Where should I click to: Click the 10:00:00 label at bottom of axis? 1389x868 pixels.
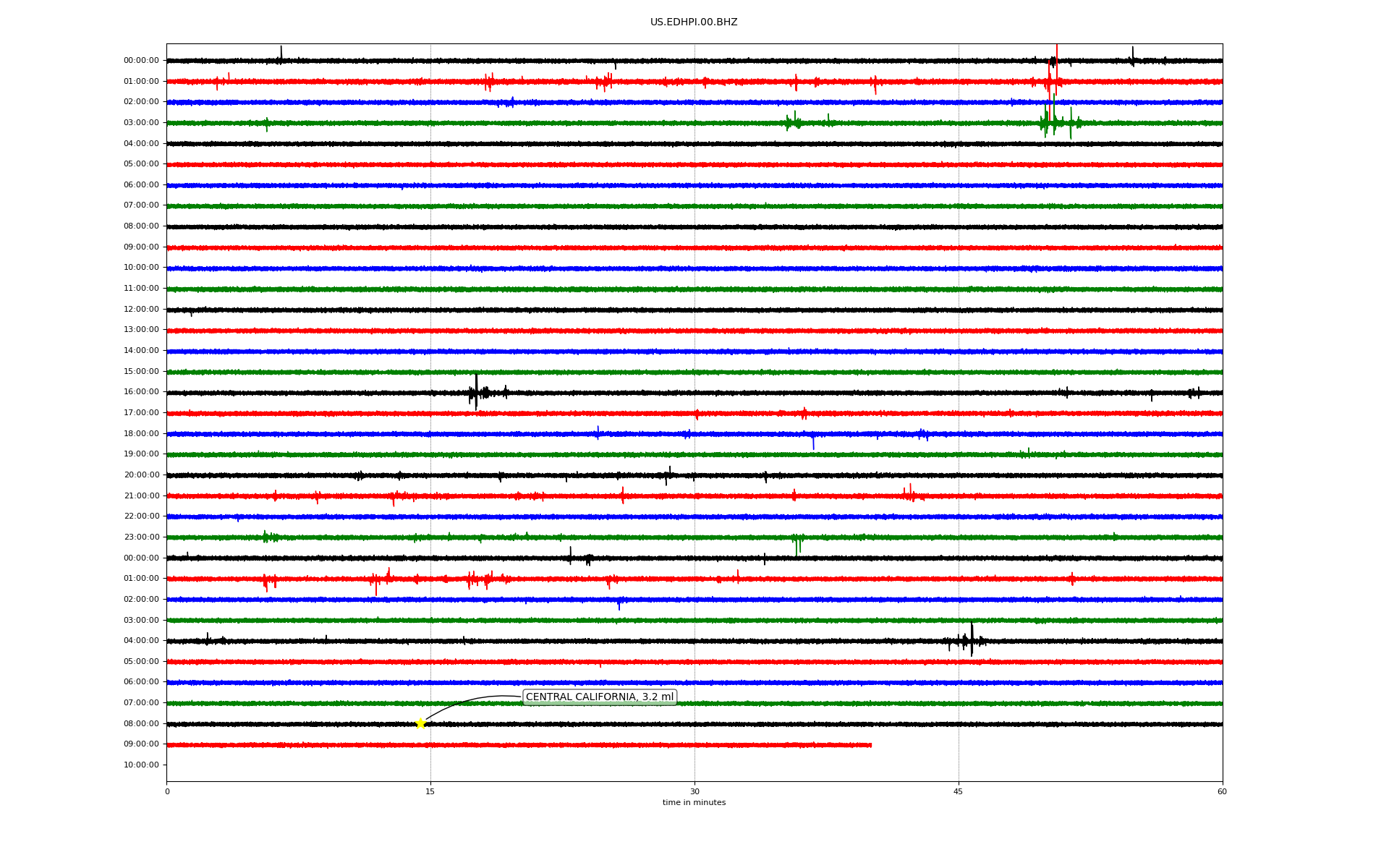tap(141, 765)
